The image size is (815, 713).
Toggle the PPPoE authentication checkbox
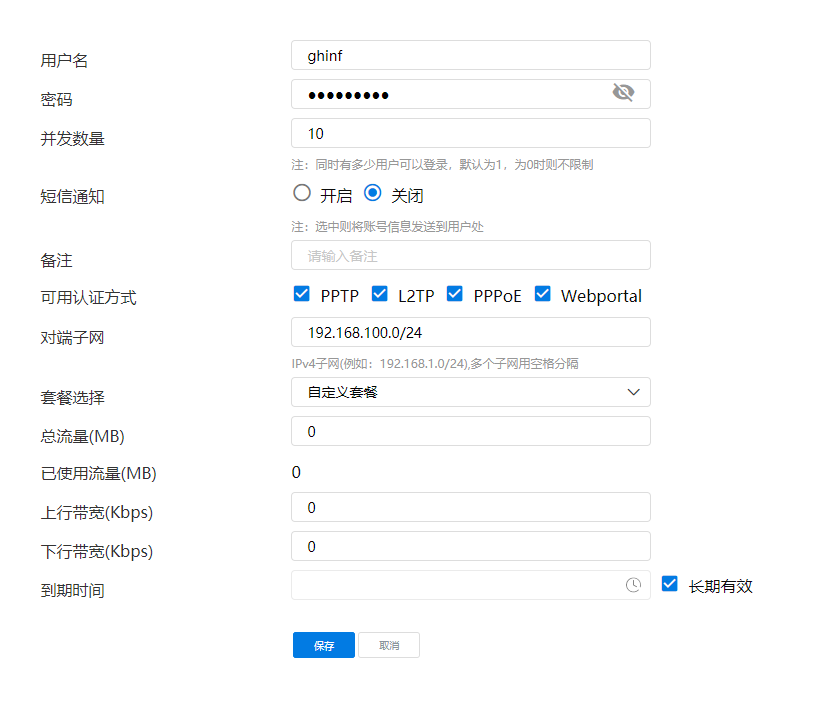455,294
